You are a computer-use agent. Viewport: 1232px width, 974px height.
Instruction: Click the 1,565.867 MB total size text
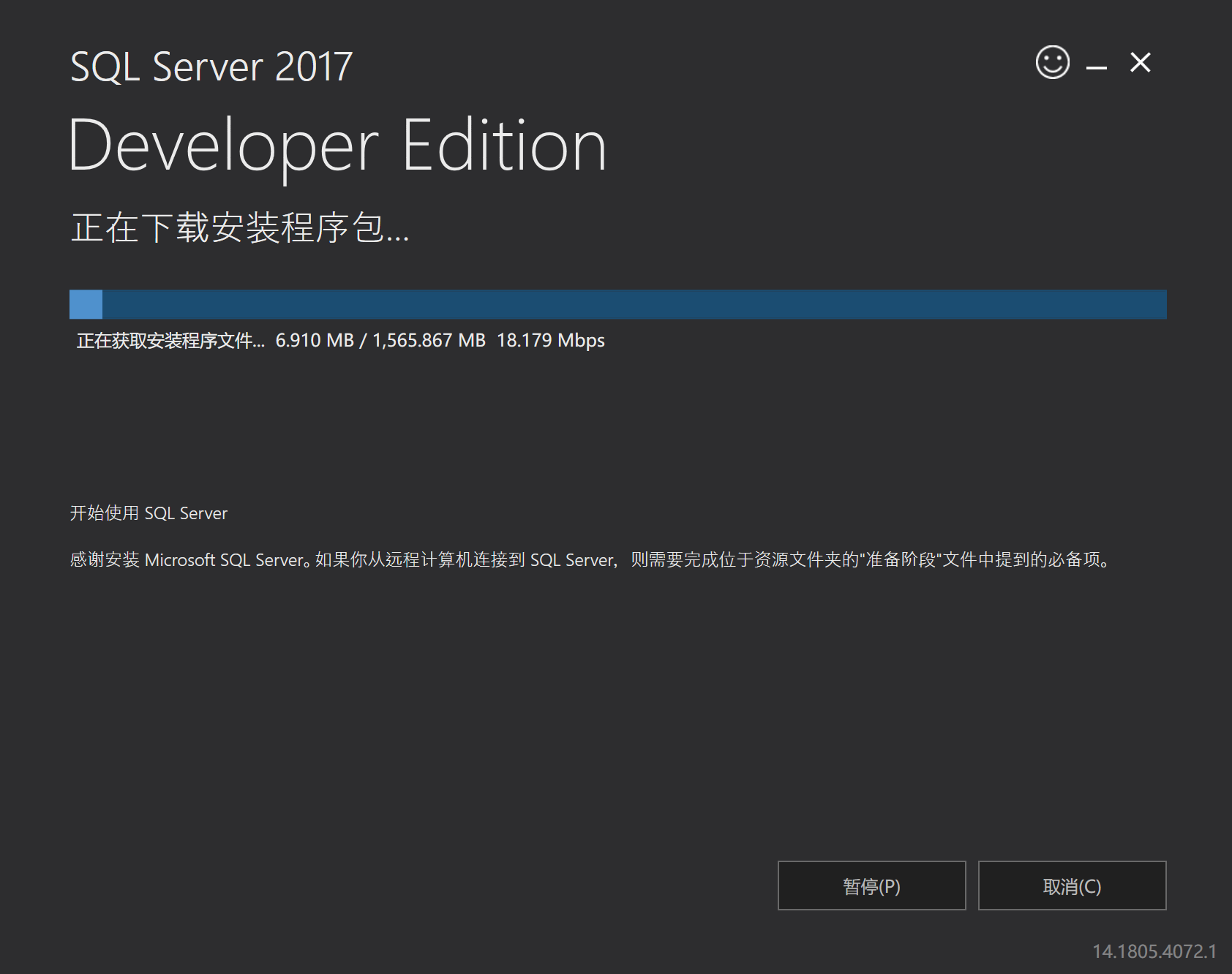click(x=429, y=340)
